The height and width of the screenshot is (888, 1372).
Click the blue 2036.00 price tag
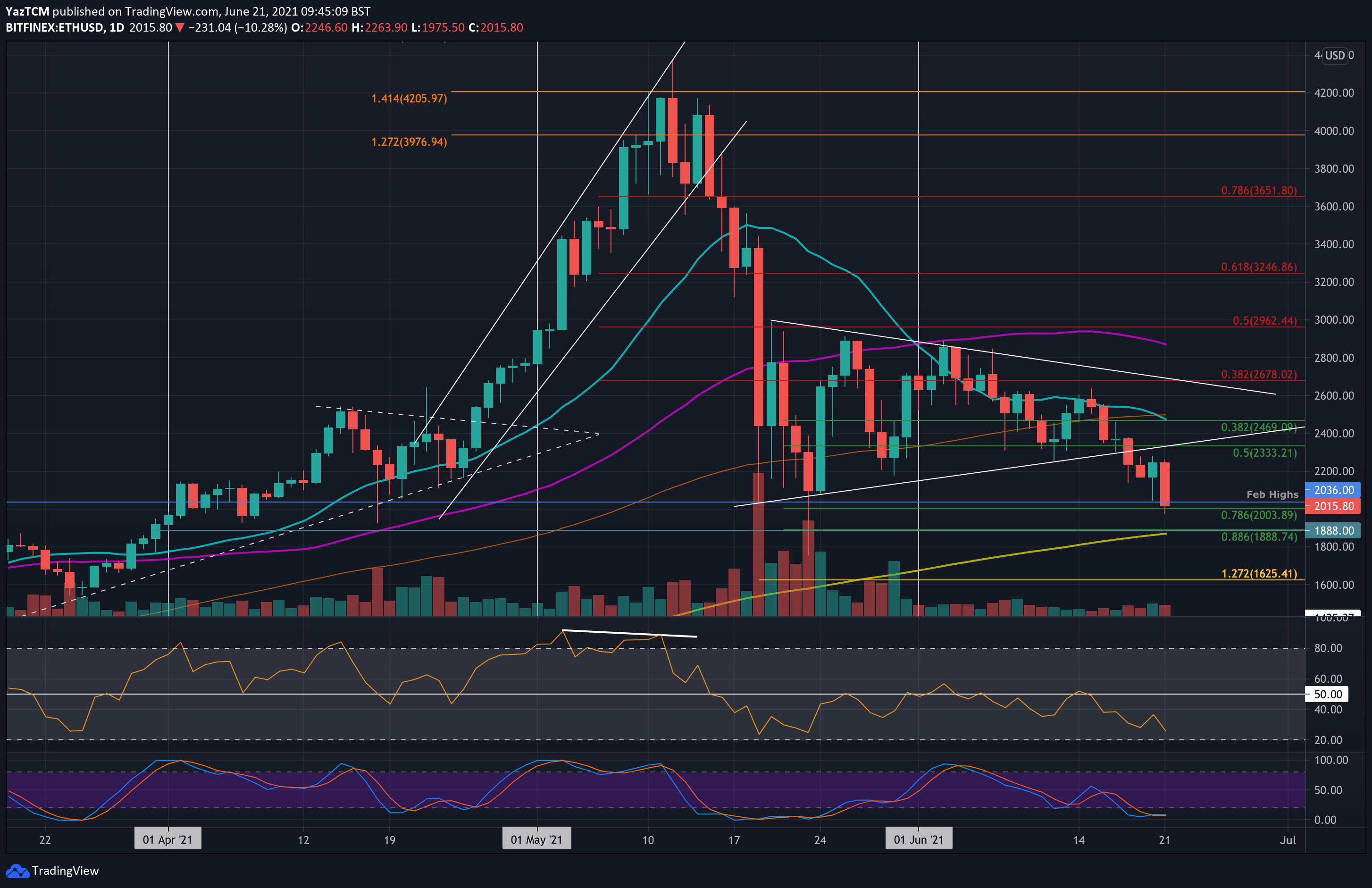pyautogui.click(x=1332, y=490)
